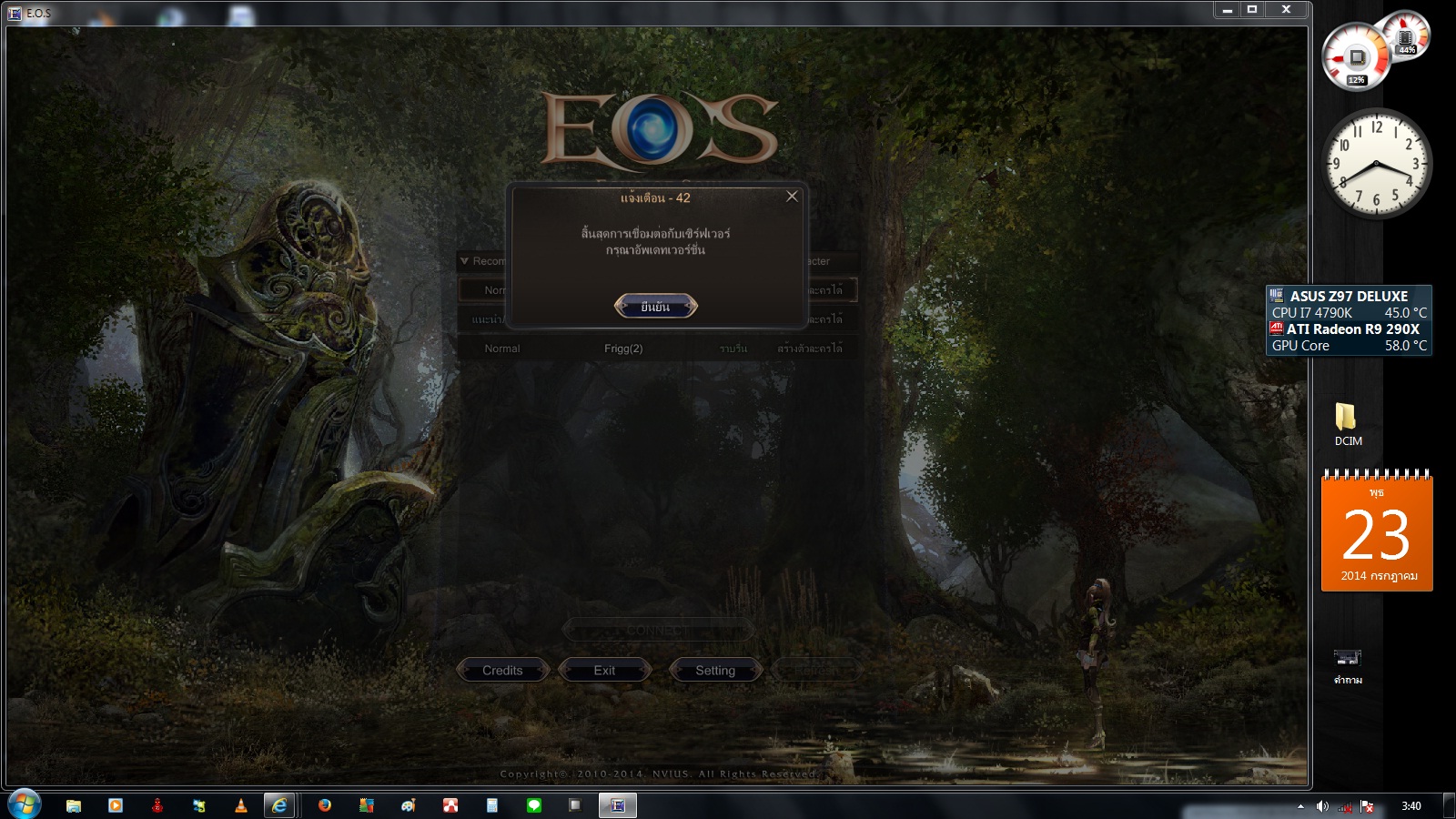Viewport: 1456px width, 819px height.
Task: Click the Normal label in the Frigg(2) row
Action: 502,349
